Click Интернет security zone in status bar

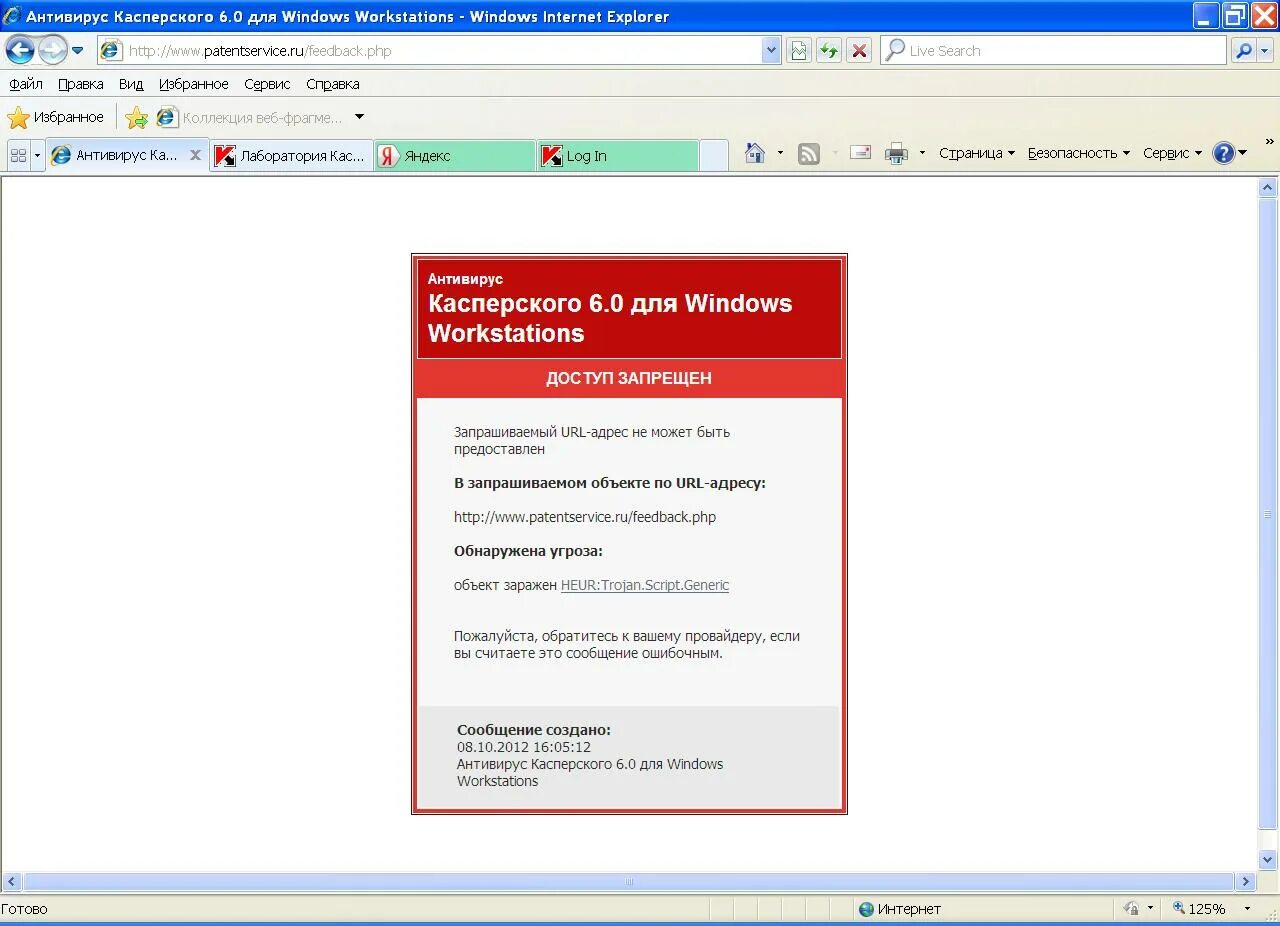point(899,909)
